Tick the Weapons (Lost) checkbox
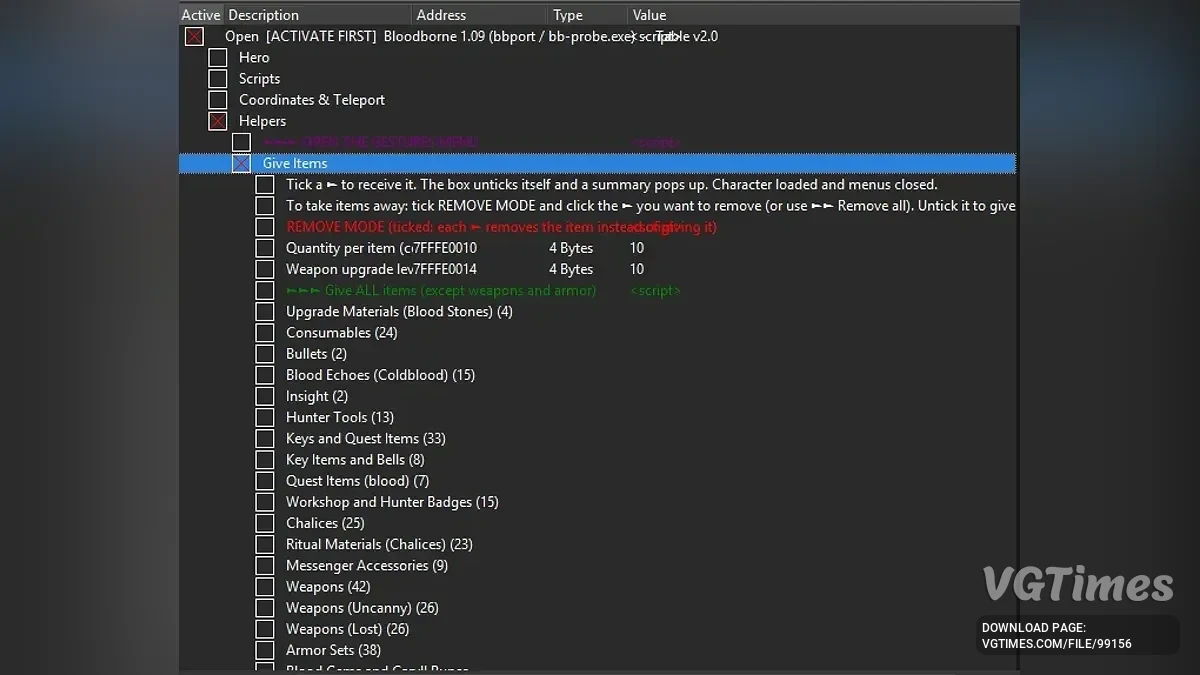1200x675 pixels. pyautogui.click(x=264, y=629)
